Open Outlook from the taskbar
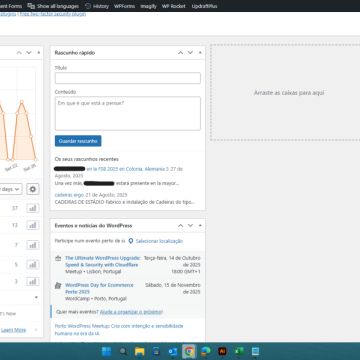 tap(172, 351)
